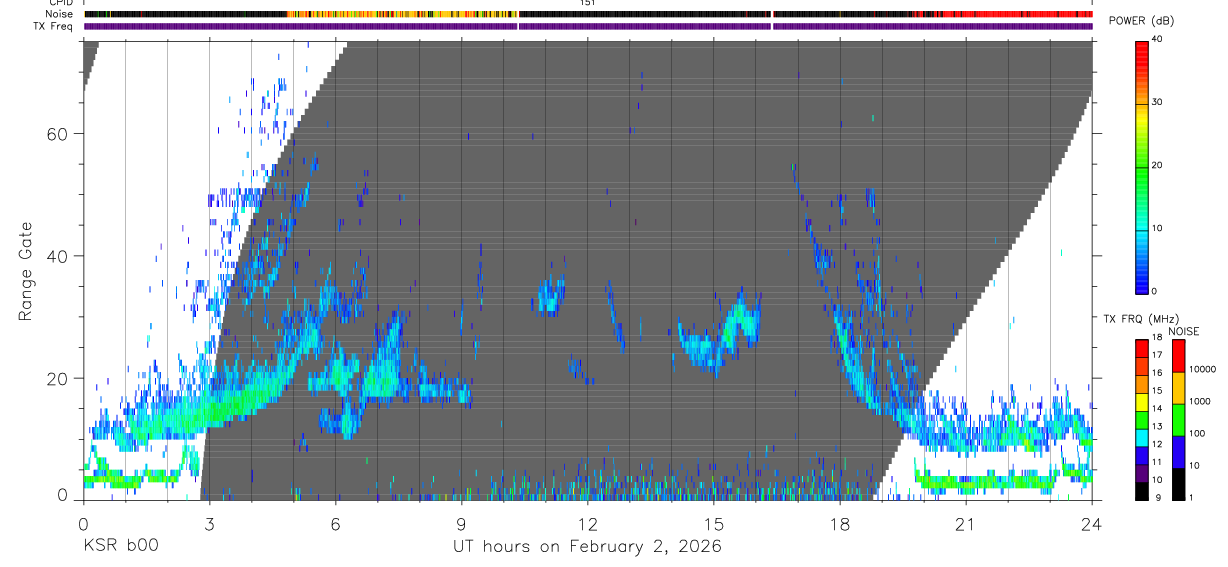The height and width of the screenshot is (567, 1228).
Task: Click the x-axis tick label 9
Action: pyautogui.click(x=461, y=524)
